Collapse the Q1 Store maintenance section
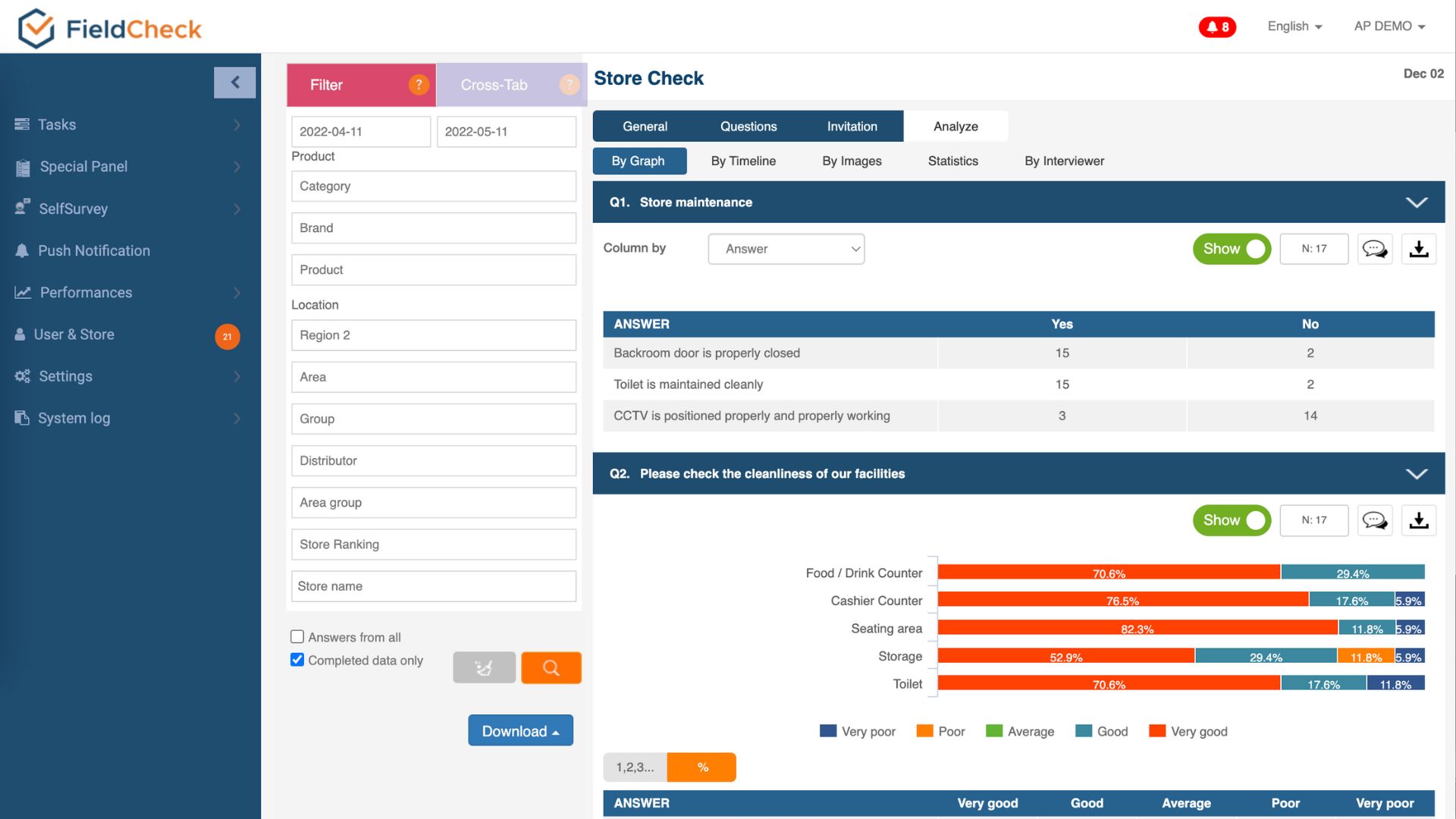This screenshot has height=819, width=1456. [1417, 202]
